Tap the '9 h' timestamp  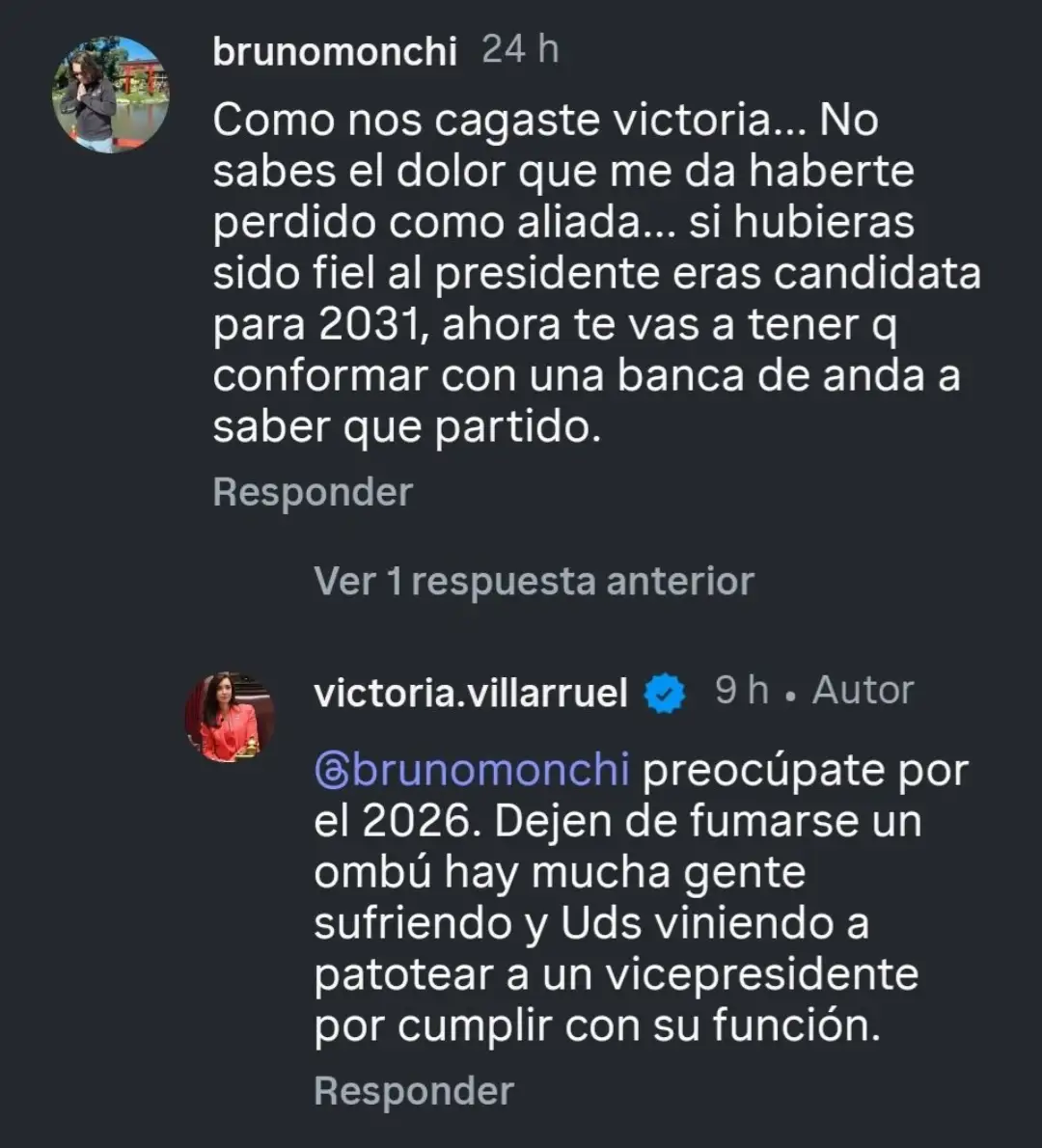pos(741,691)
